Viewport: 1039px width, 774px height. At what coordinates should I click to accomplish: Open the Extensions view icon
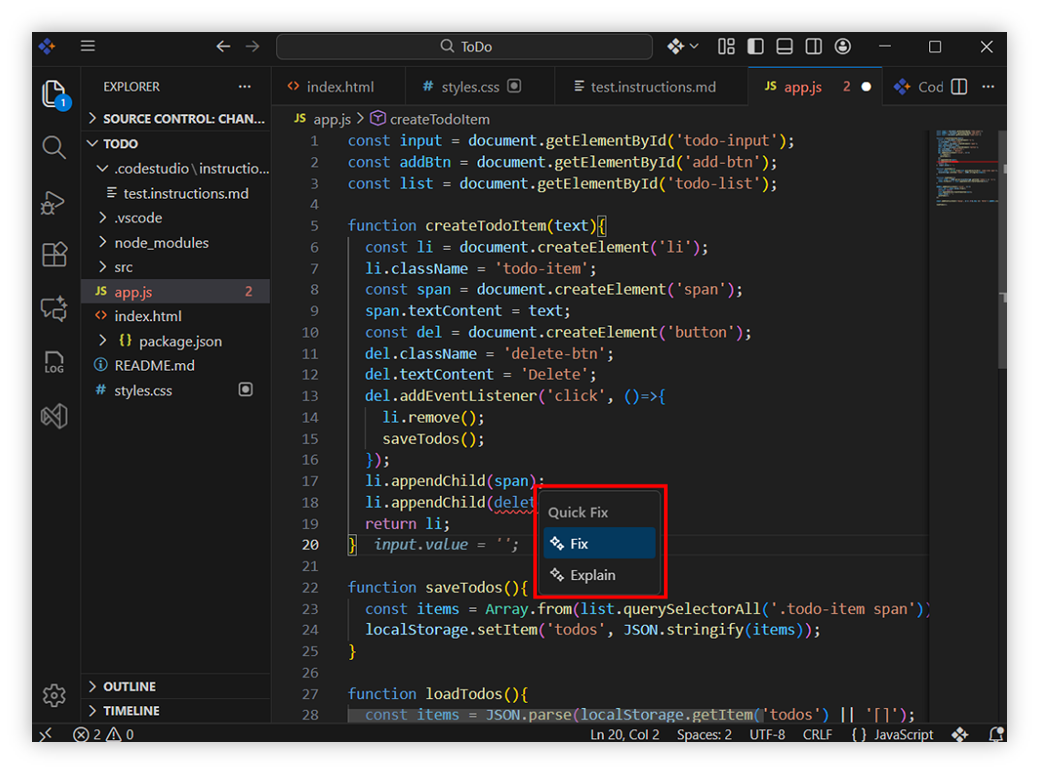[x=54, y=255]
